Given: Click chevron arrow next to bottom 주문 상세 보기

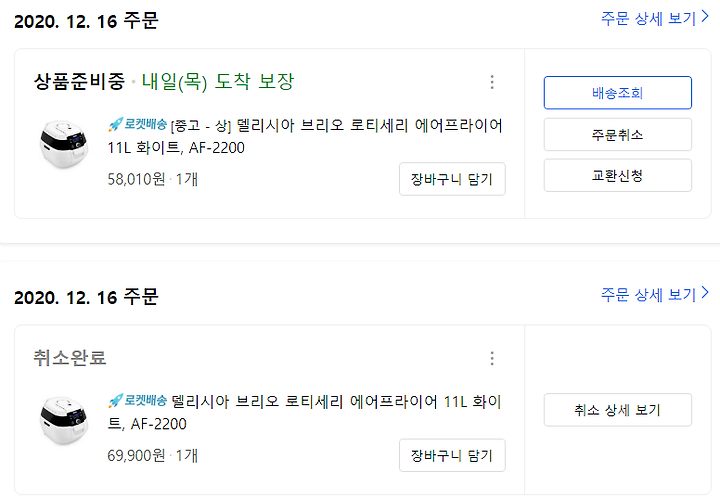Looking at the screenshot, I should [x=705, y=293].
